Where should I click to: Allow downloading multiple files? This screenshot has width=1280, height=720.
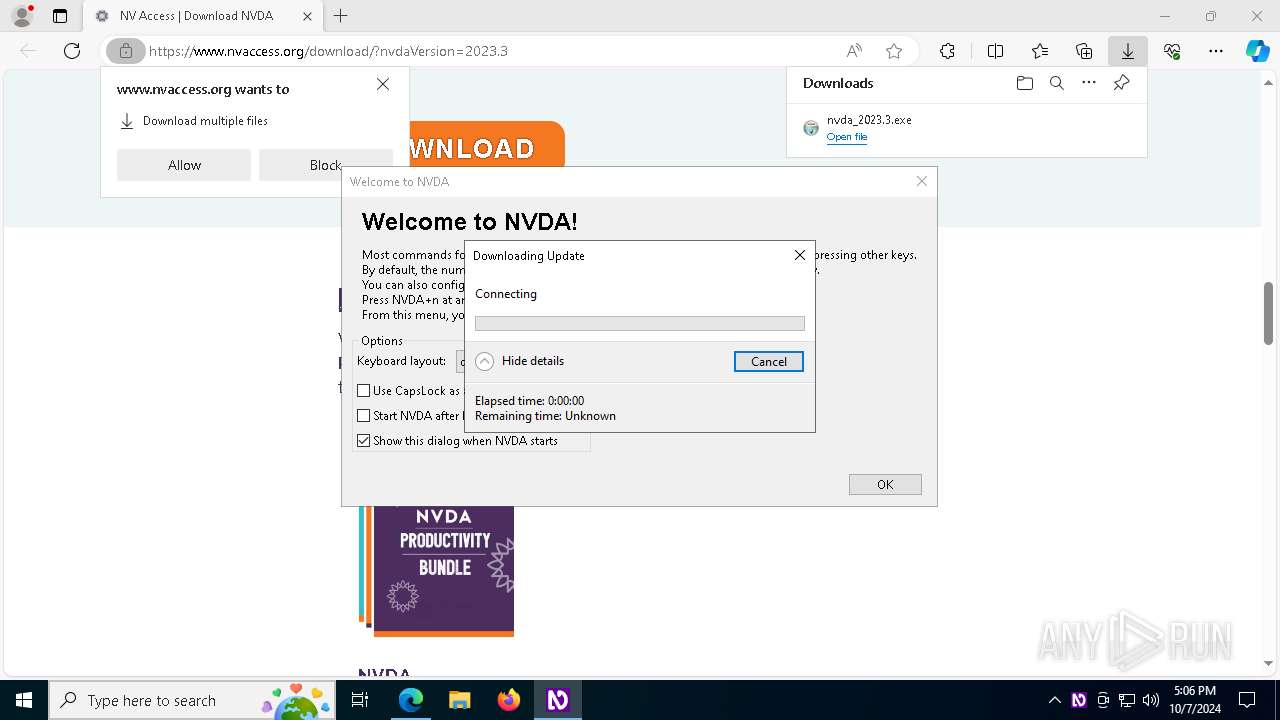coord(184,165)
